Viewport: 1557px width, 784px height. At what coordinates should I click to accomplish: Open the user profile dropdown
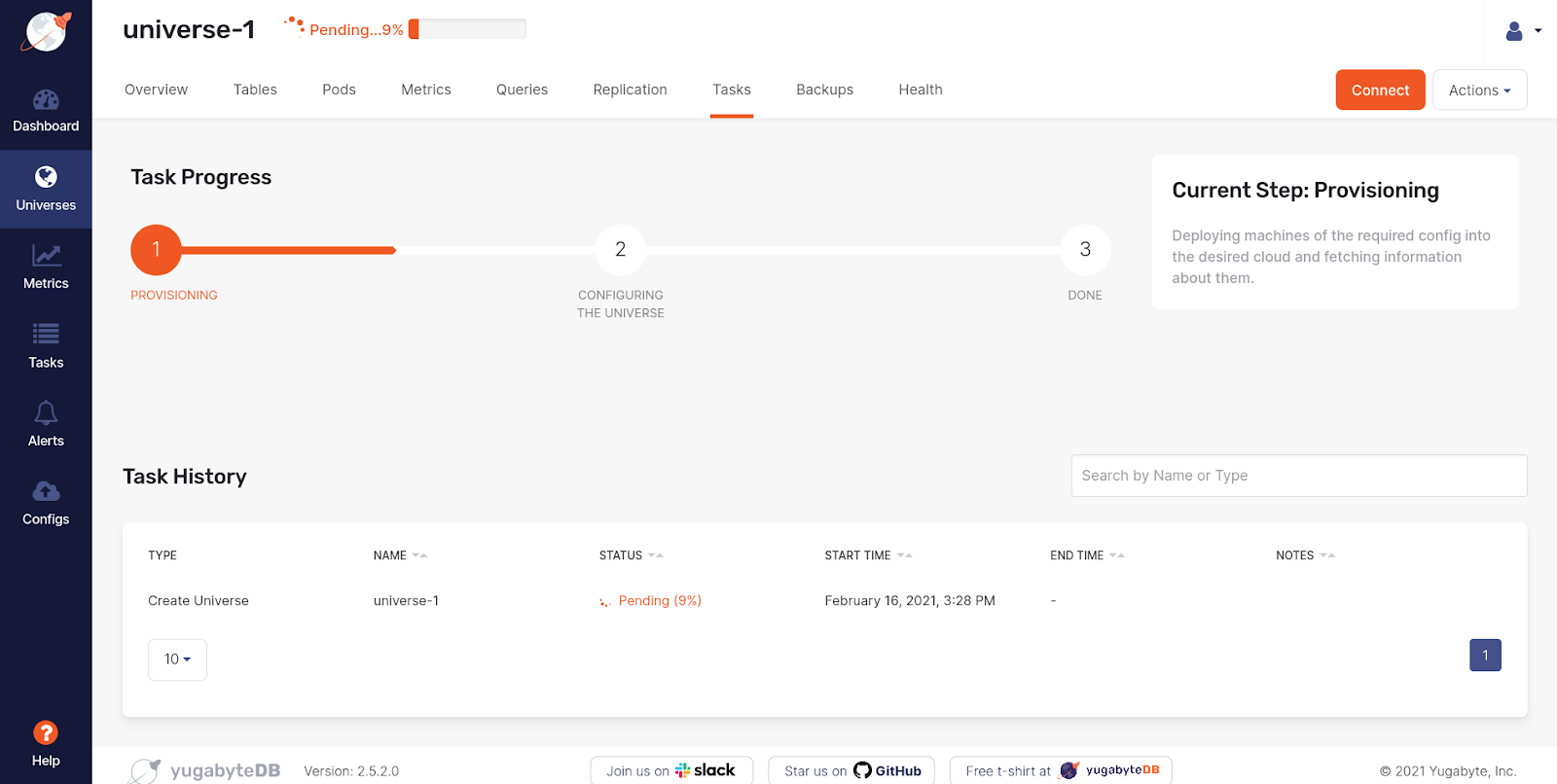pyautogui.click(x=1523, y=31)
